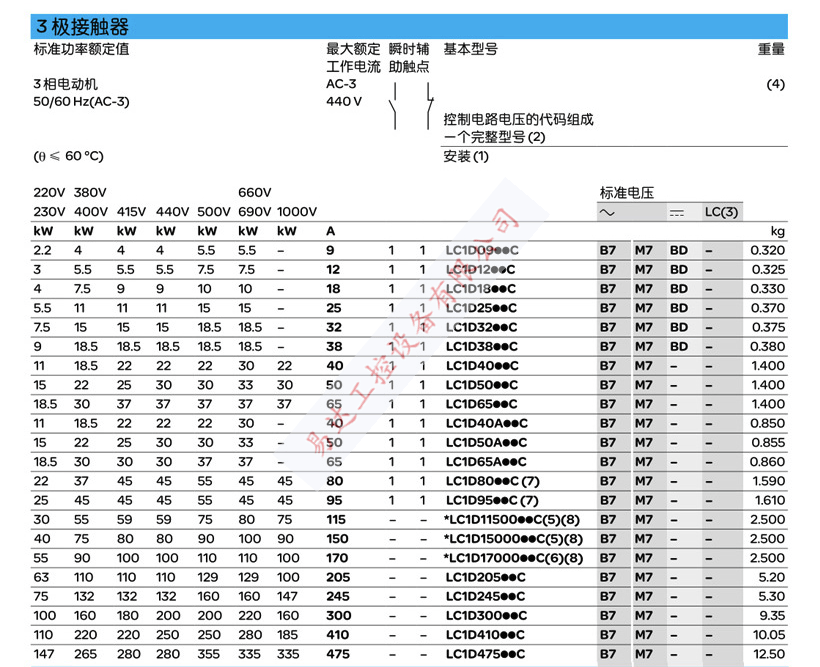Click the "500V" voltage header
The height and width of the screenshot is (667, 820).
coord(213,212)
